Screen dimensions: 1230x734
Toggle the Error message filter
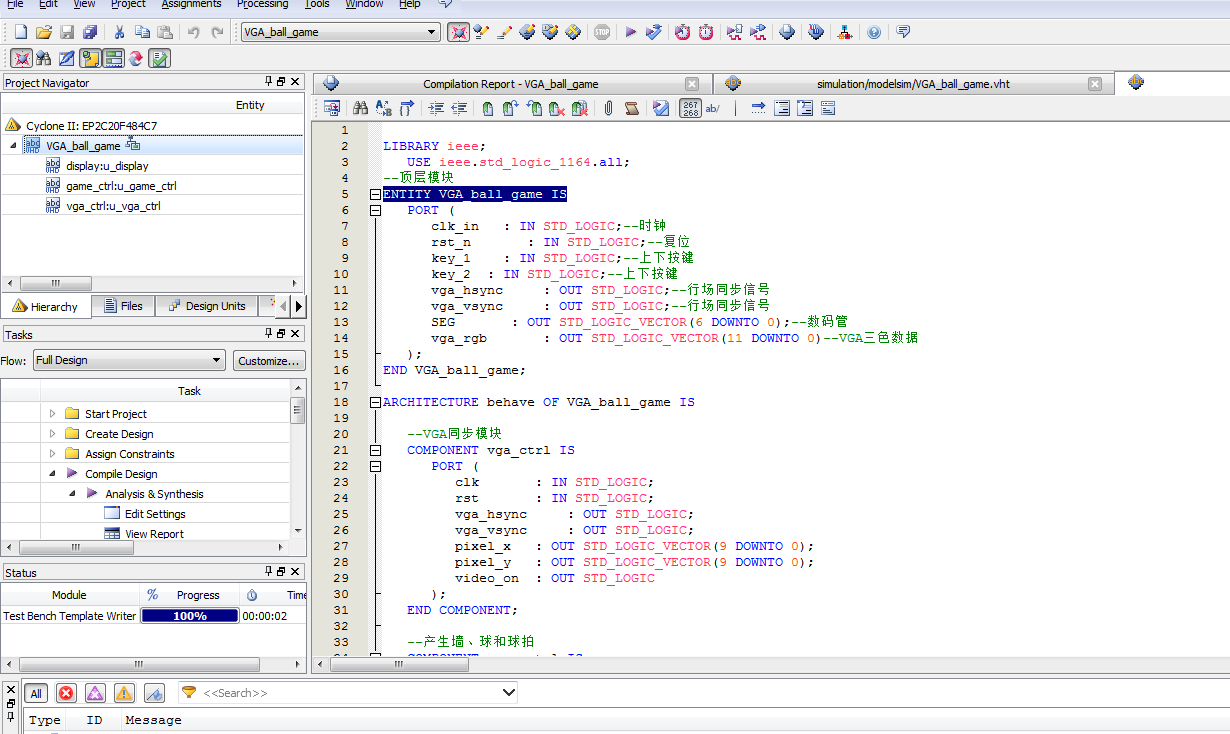pyautogui.click(x=66, y=693)
